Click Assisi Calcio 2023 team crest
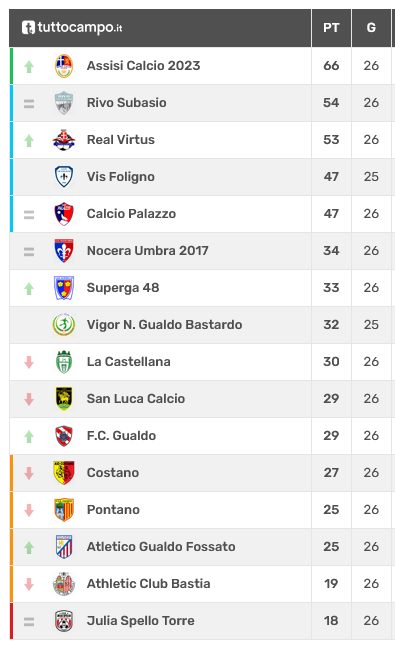The image size is (395, 647). pos(64,66)
